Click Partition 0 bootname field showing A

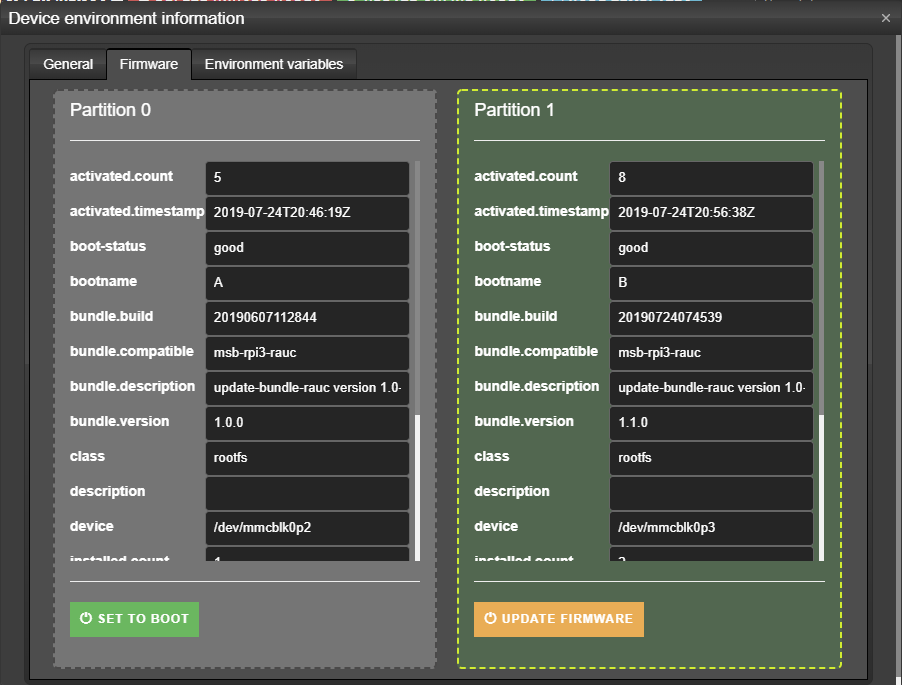click(x=307, y=283)
